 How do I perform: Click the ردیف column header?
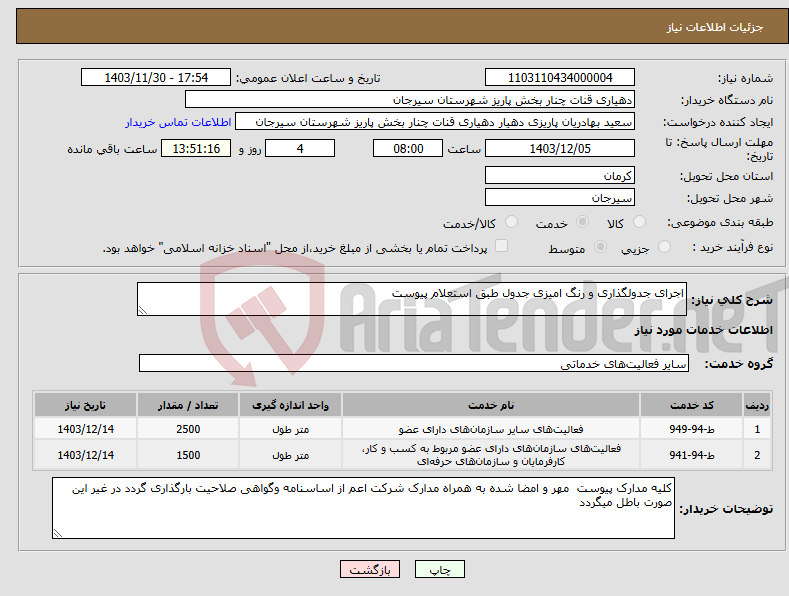point(757,405)
